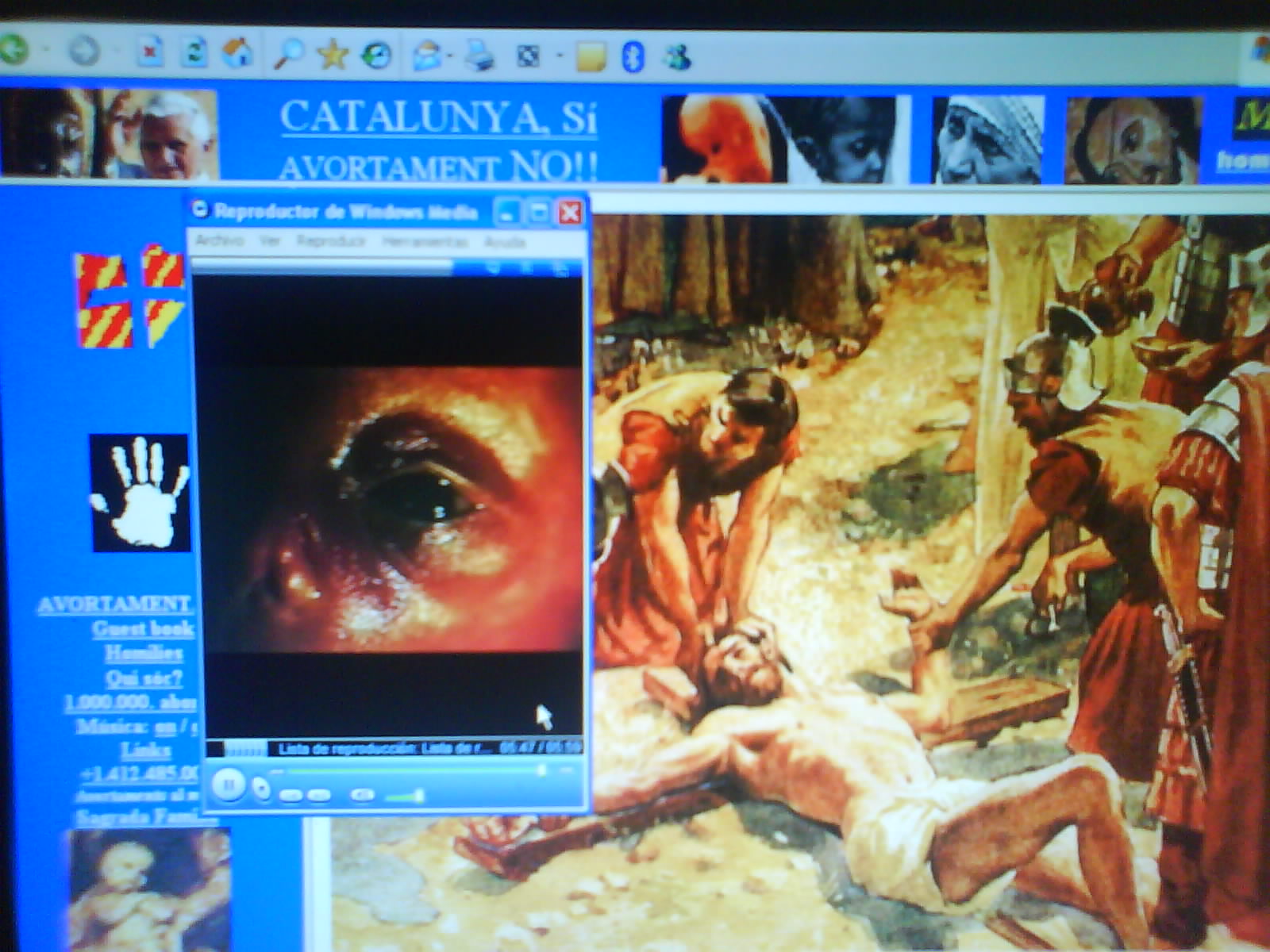The image size is (1270, 952).
Task: Close the Windows Media Player window
Action: tap(571, 212)
